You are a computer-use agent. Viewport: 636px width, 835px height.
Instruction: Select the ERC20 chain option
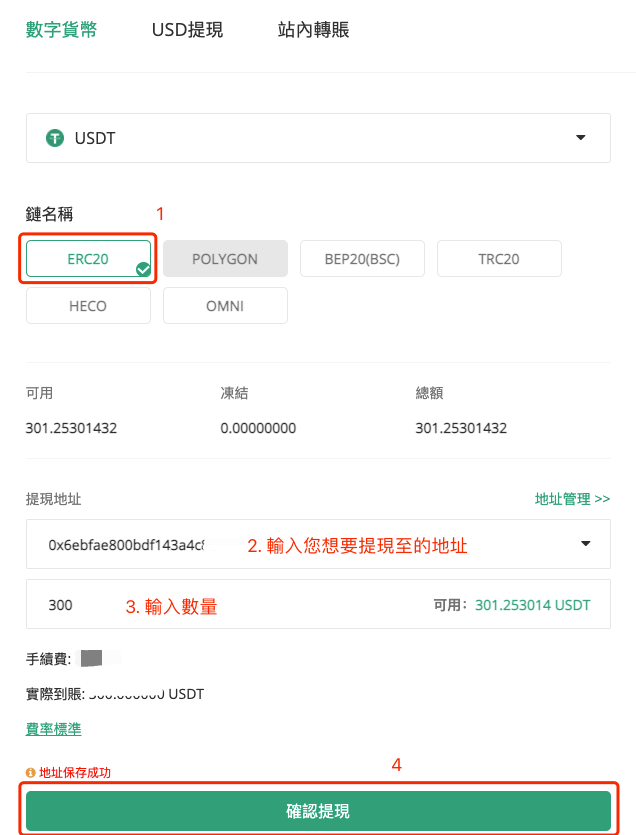pyautogui.click(x=88, y=258)
